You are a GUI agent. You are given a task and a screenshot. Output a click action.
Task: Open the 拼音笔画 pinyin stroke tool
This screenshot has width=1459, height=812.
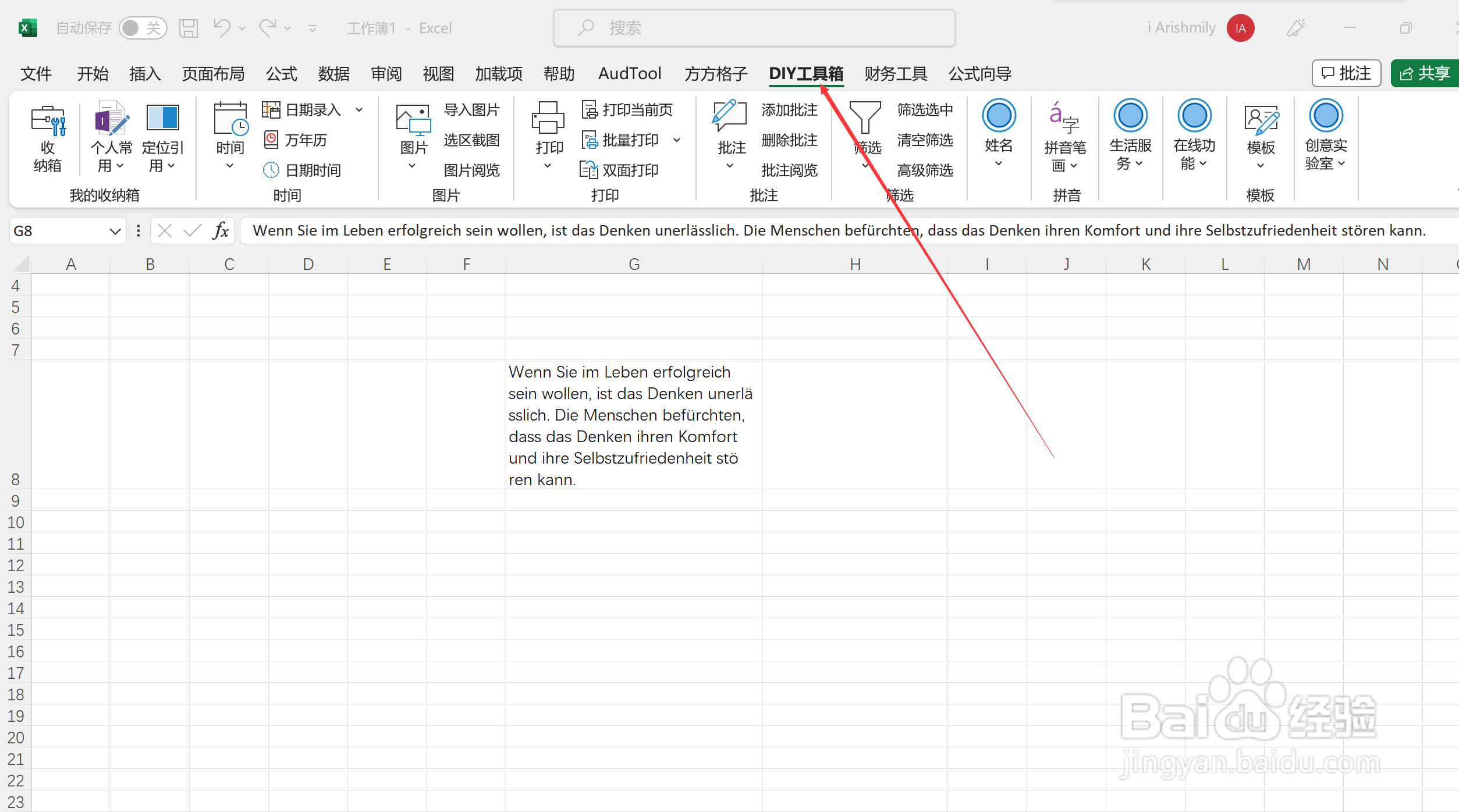point(1064,138)
